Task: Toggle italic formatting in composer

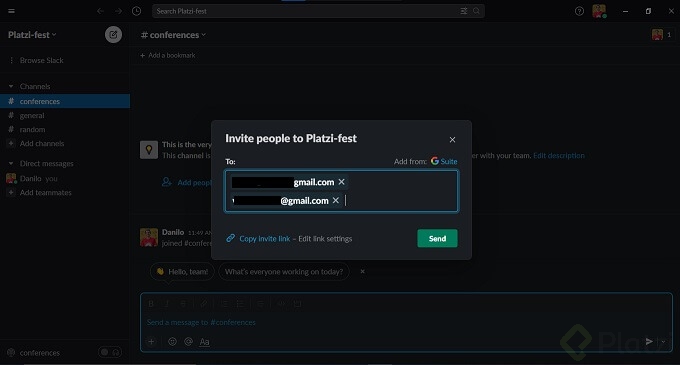Action: click(167, 304)
